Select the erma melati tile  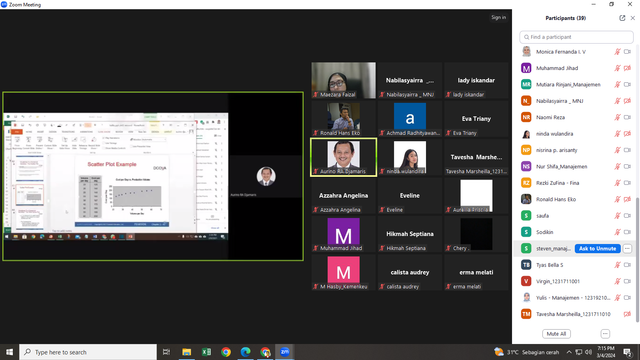[x=476, y=272]
